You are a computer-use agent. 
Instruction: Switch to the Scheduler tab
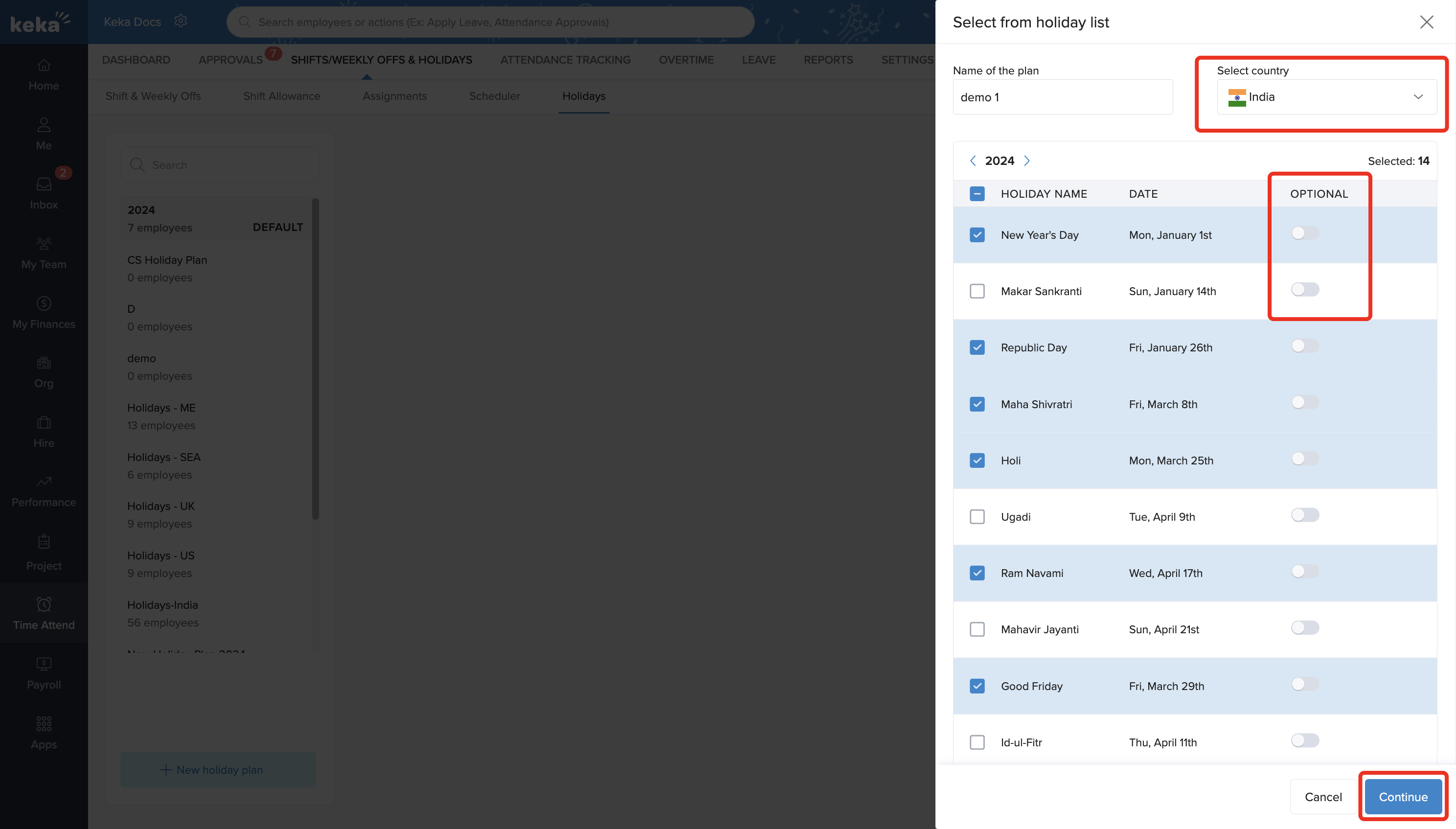[494, 96]
